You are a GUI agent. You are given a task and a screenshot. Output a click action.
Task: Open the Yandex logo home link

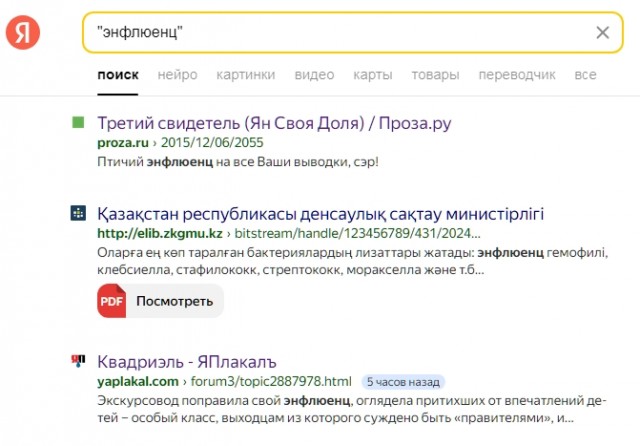23,33
